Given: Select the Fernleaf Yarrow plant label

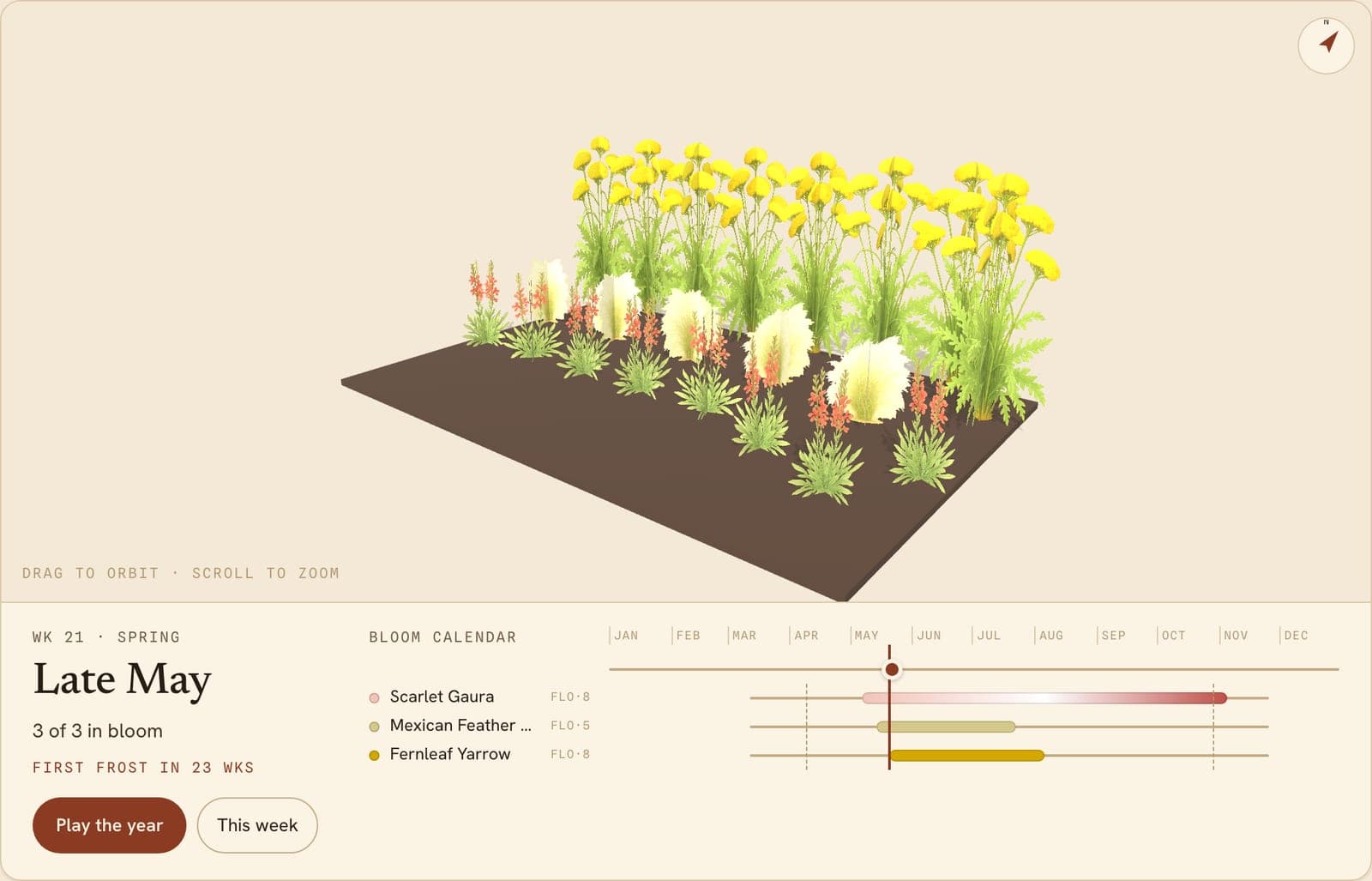Looking at the screenshot, I should click(x=450, y=754).
